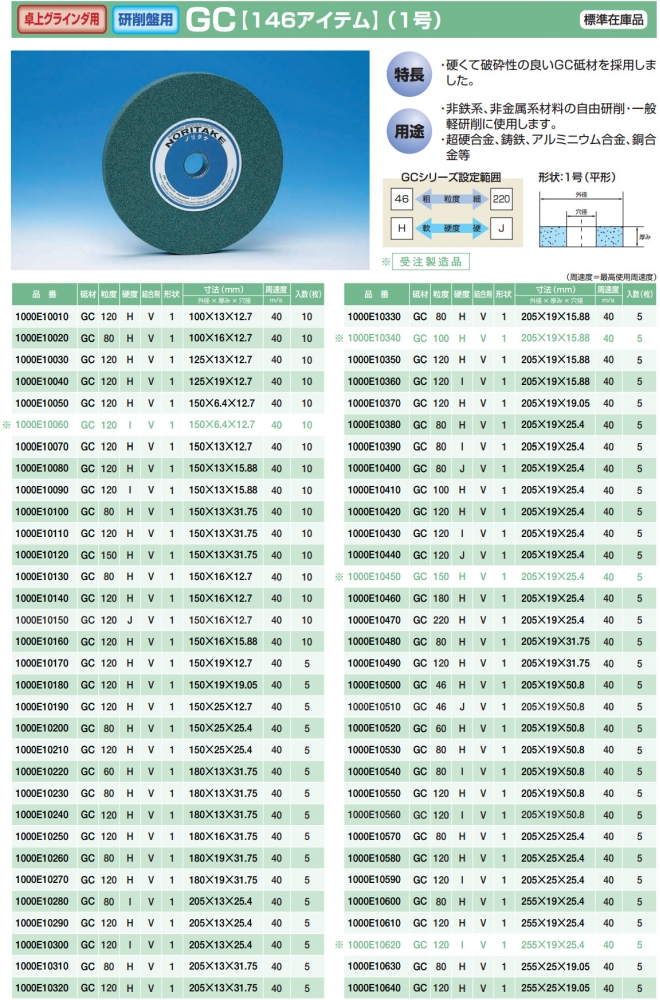
Task: Click grit 46 in row 1000E10510
Action: (441, 707)
